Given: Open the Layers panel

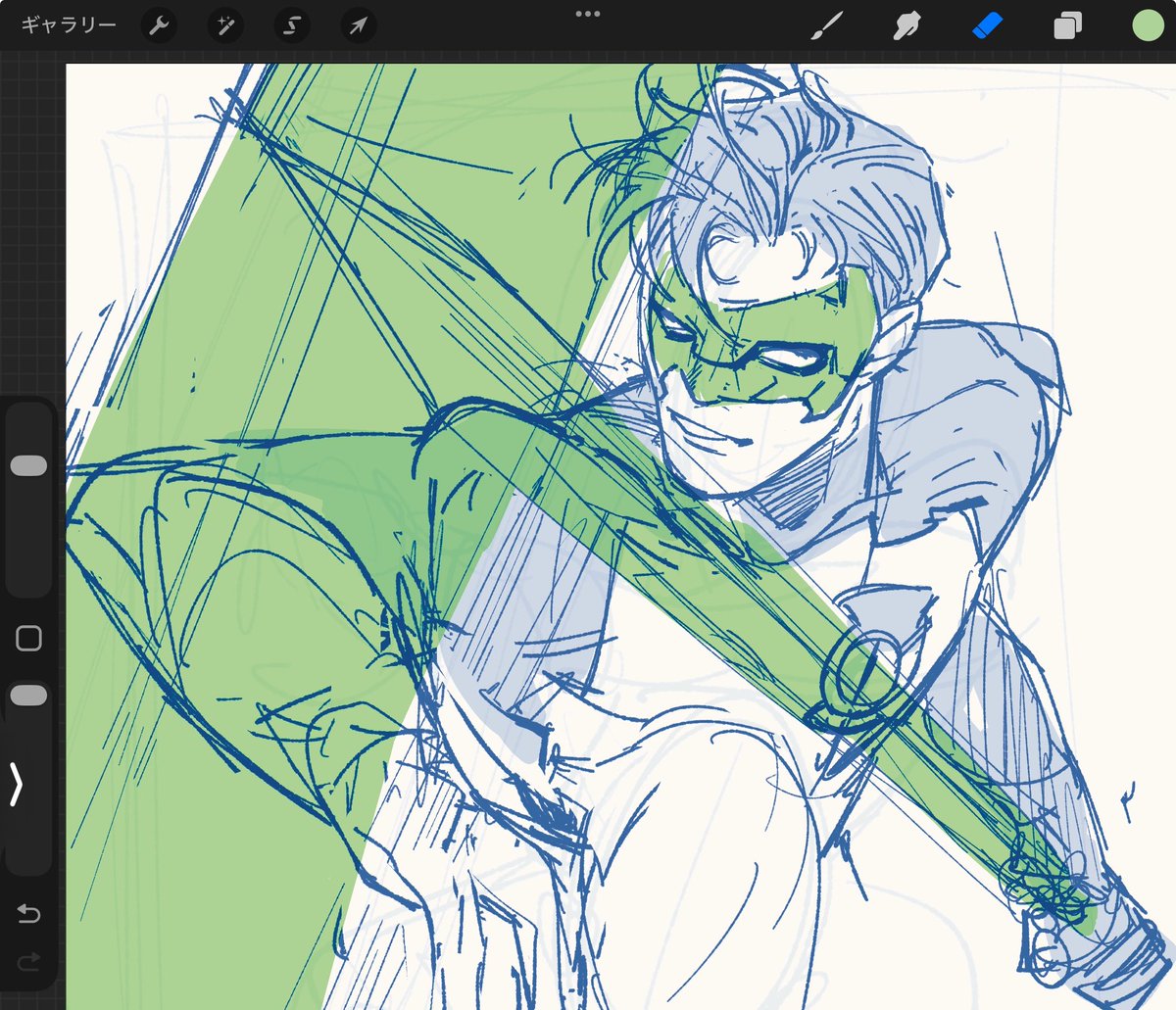Looking at the screenshot, I should (x=1066, y=25).
